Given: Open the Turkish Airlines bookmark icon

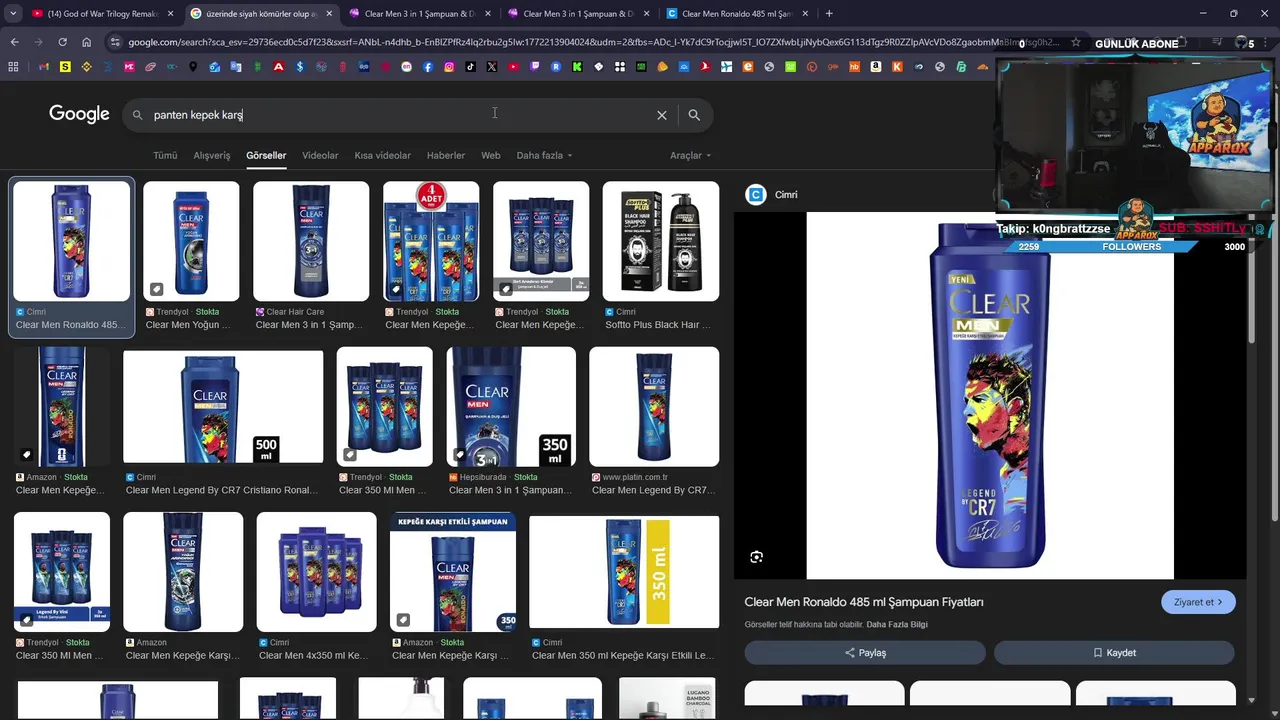Looking at the screenshot, I should [x=705, y=67].
